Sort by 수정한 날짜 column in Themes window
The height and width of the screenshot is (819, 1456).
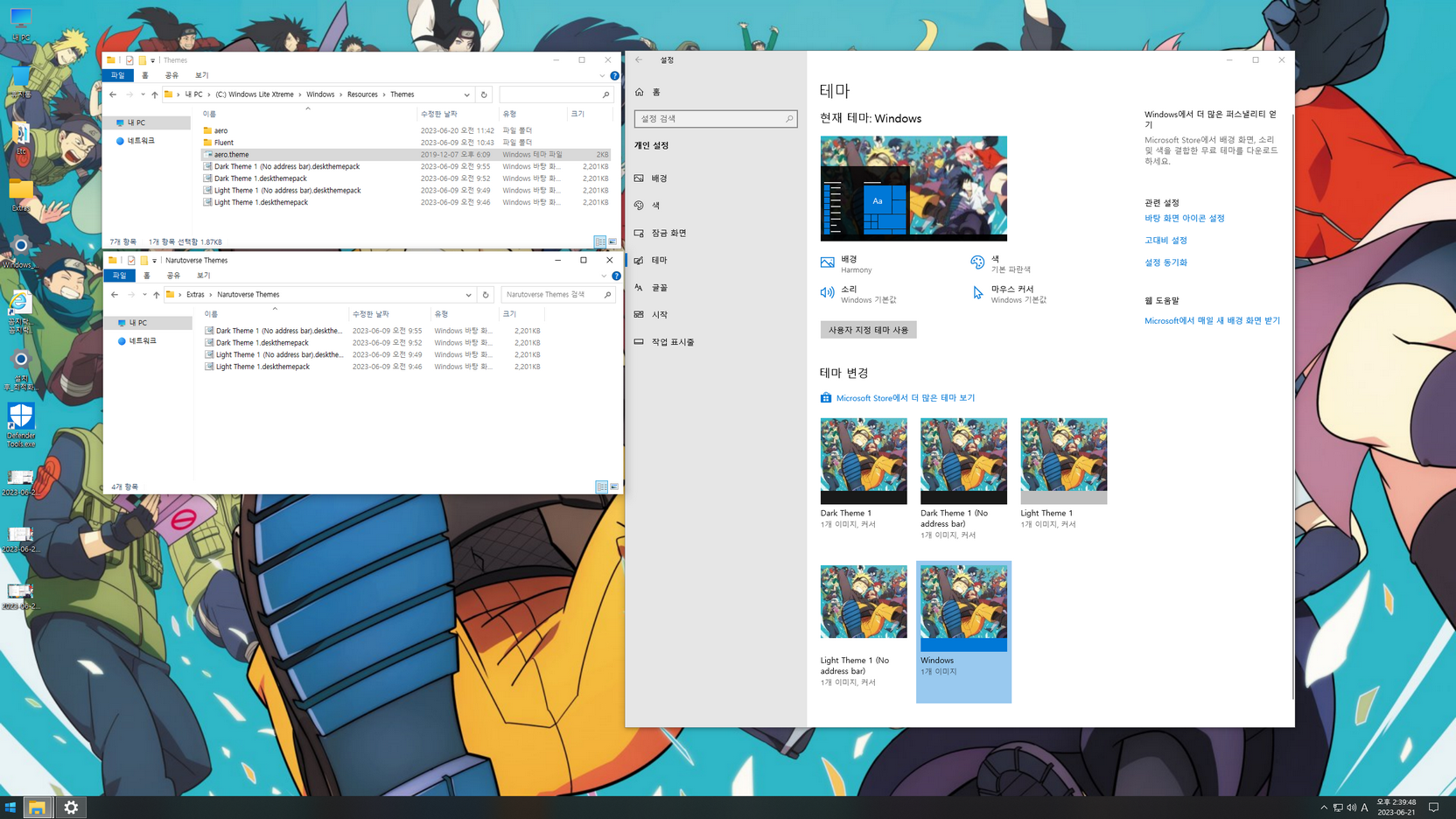[x=438, y=114]
